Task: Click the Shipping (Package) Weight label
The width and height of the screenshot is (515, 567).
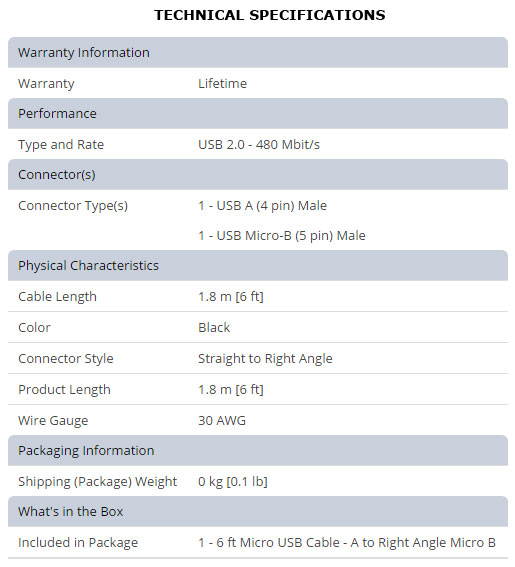Action: (x=98, y=482)
